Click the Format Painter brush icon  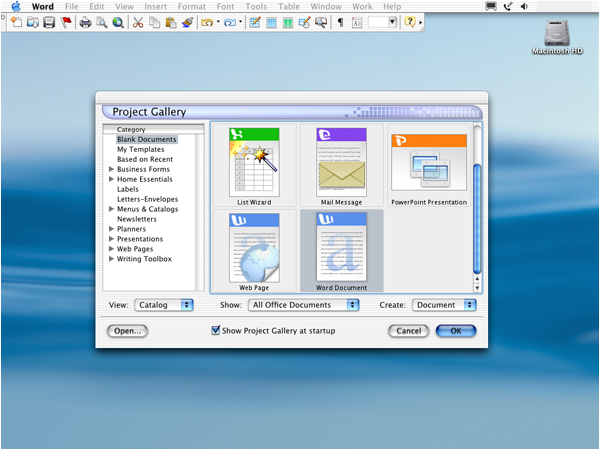188,23
